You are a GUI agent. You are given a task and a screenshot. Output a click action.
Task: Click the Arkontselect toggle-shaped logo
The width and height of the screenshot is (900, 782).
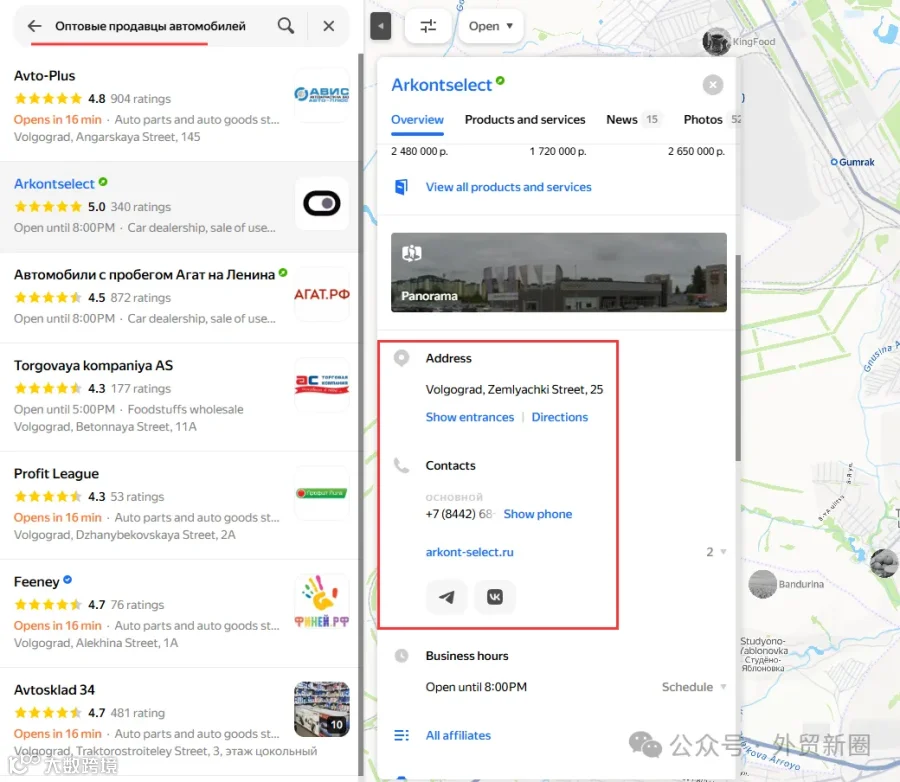321,203
